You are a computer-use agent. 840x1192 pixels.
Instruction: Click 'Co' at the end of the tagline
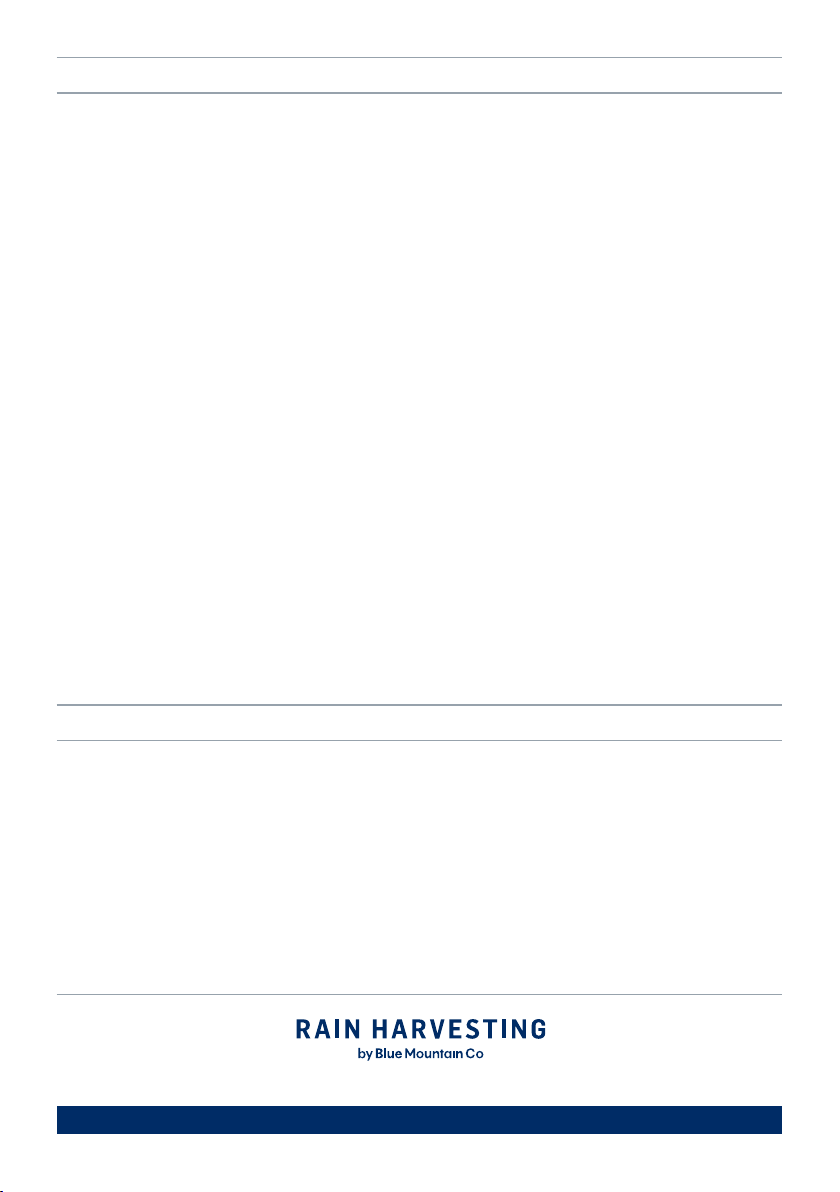(474, 1054)
